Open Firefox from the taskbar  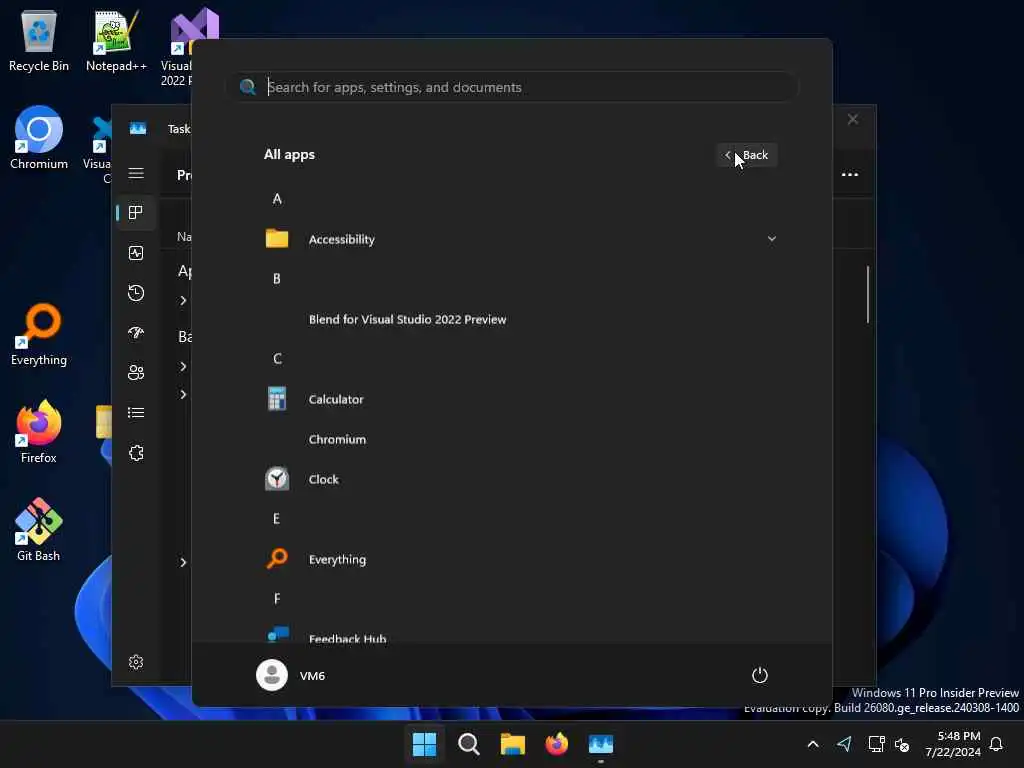point(557,744)
